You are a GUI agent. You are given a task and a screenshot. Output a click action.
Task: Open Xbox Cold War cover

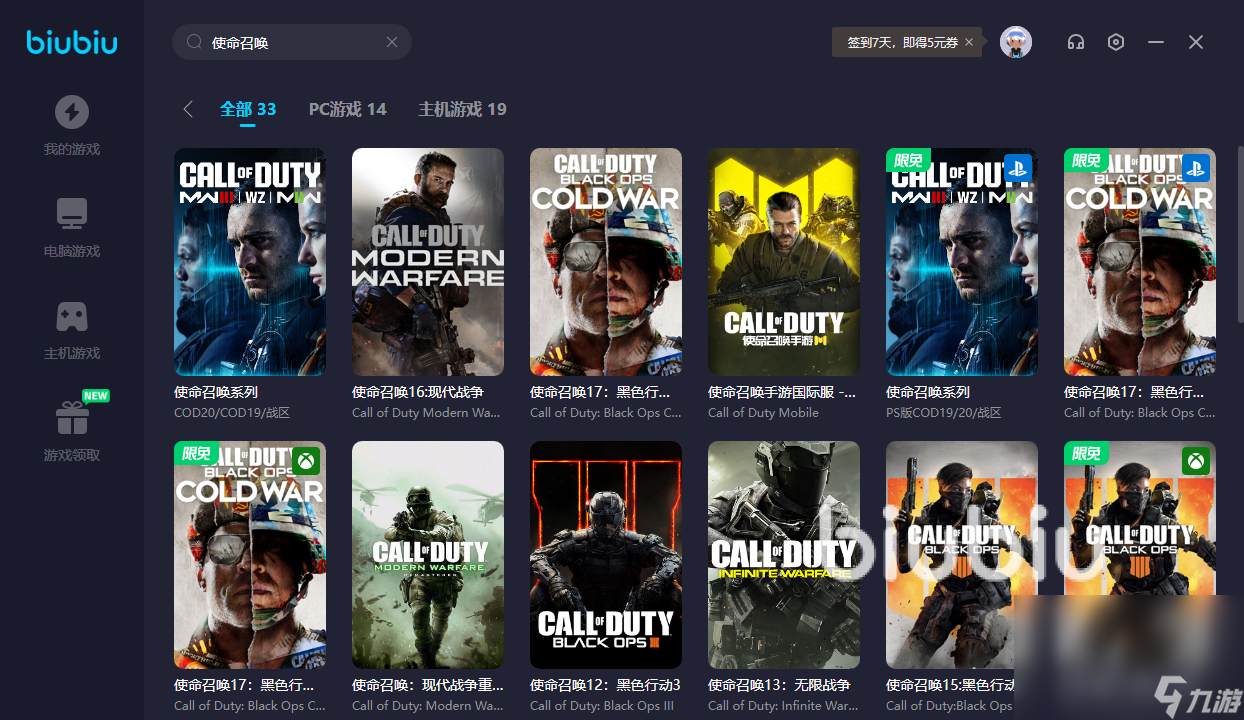point(250,555)
